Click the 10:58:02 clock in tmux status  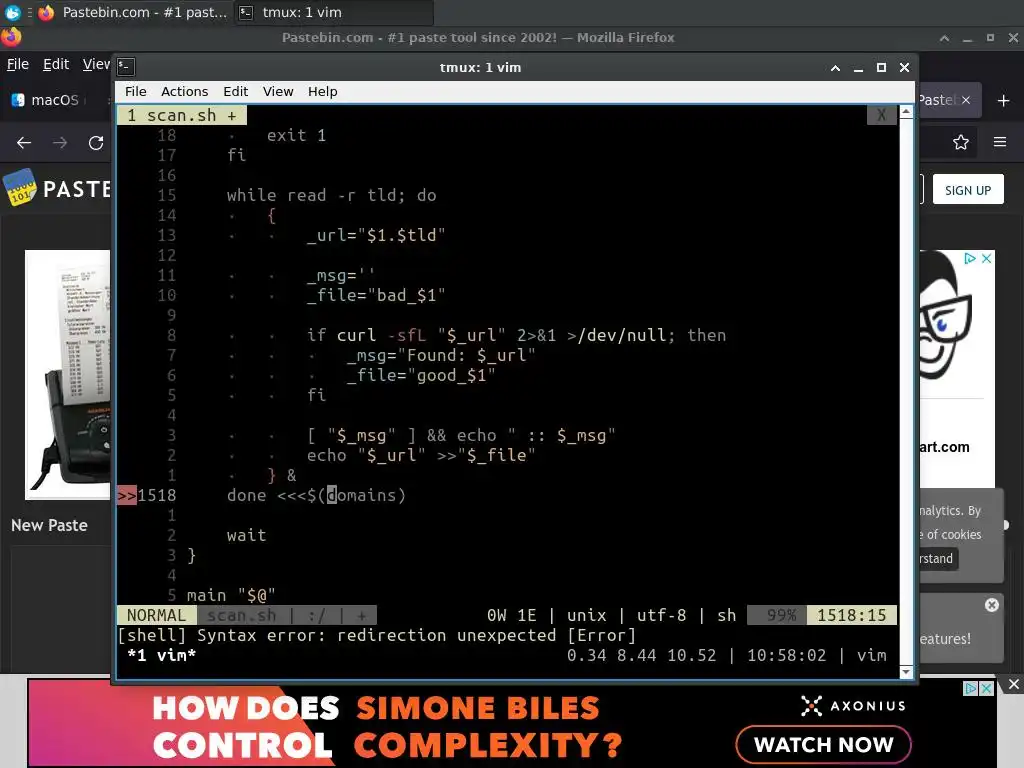pos(786,655)
